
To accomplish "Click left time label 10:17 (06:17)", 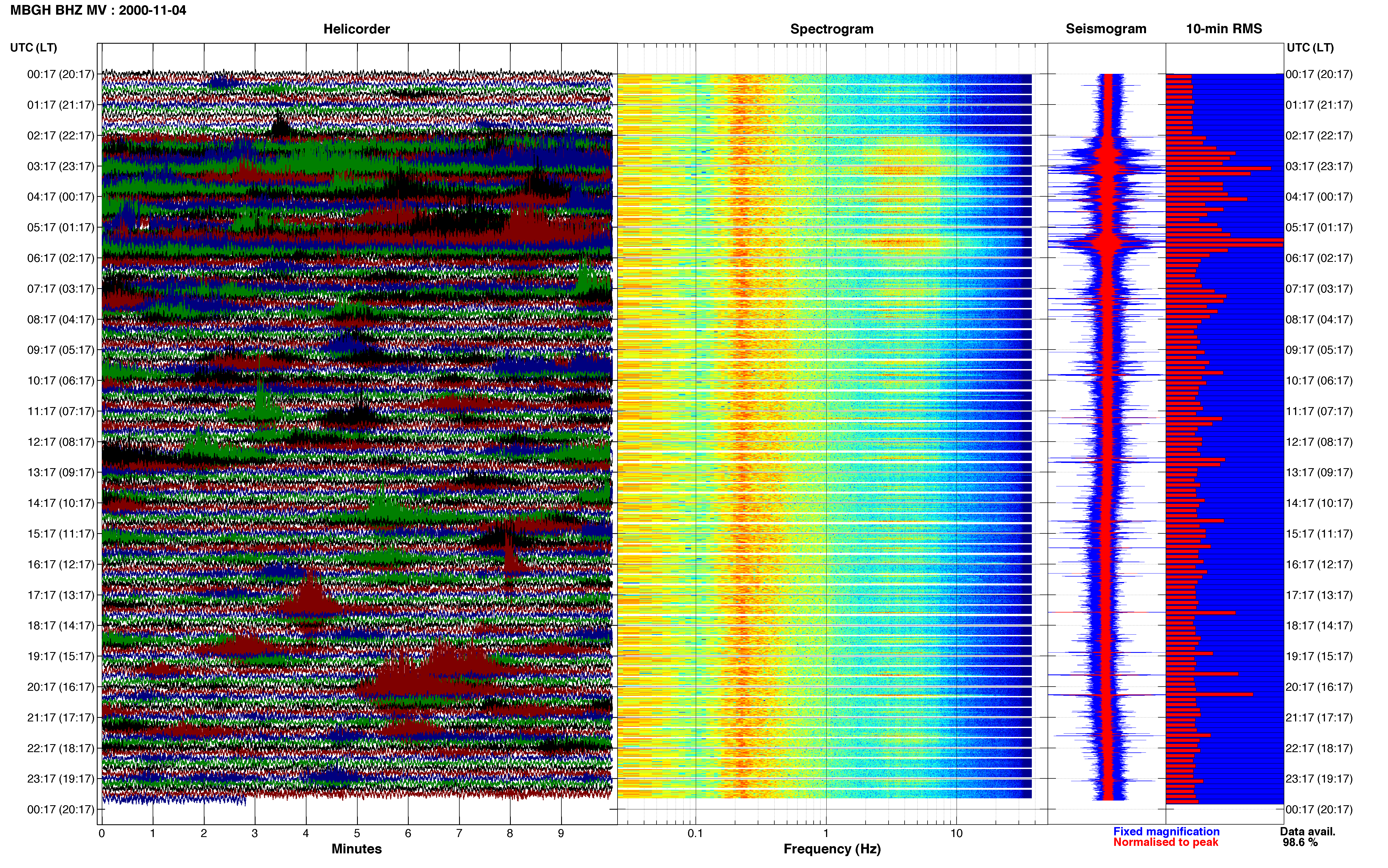I will (61, 380).
